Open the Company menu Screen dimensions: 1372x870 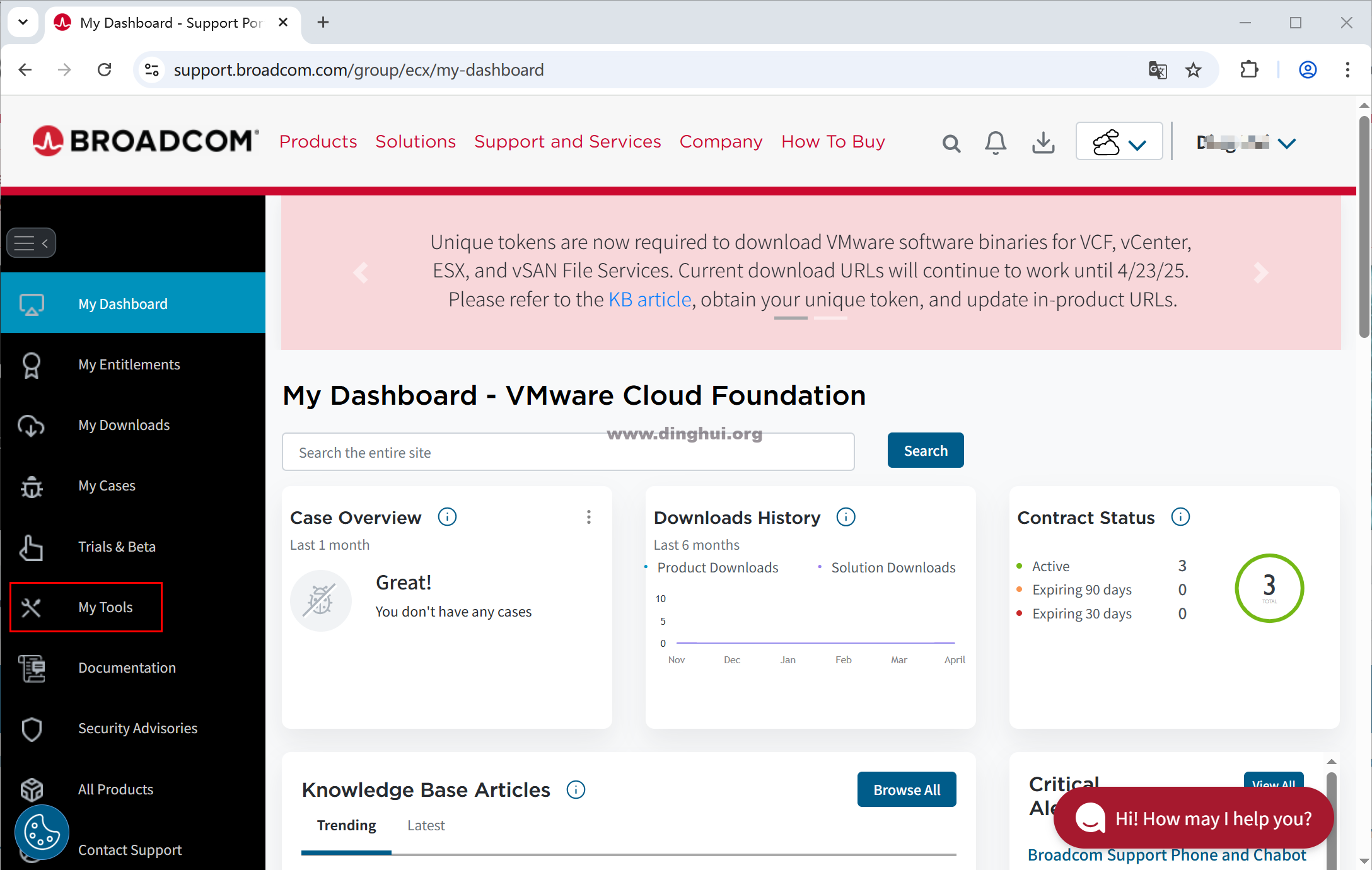721,141
